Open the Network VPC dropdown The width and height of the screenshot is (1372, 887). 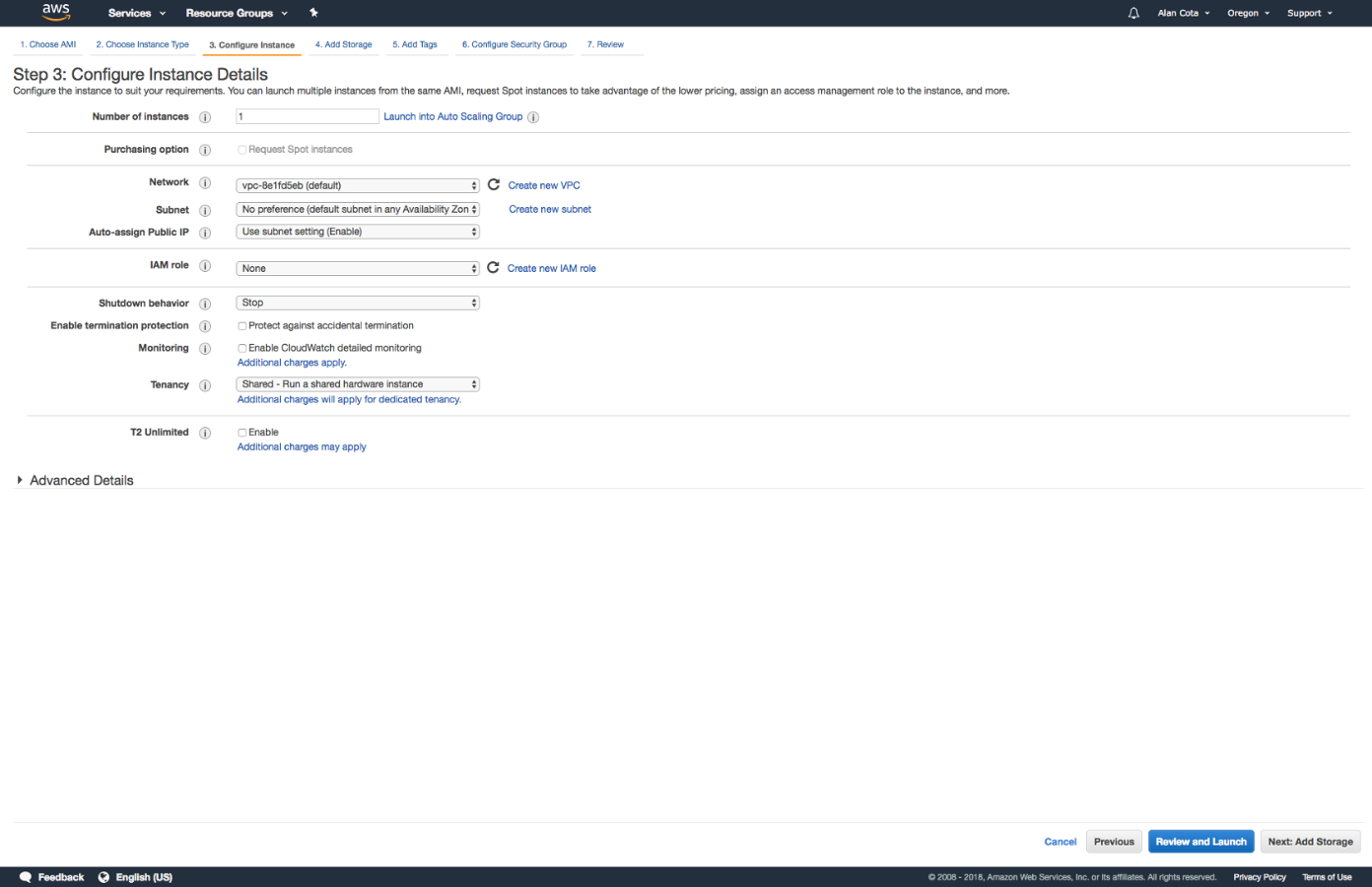click(358, 185)
